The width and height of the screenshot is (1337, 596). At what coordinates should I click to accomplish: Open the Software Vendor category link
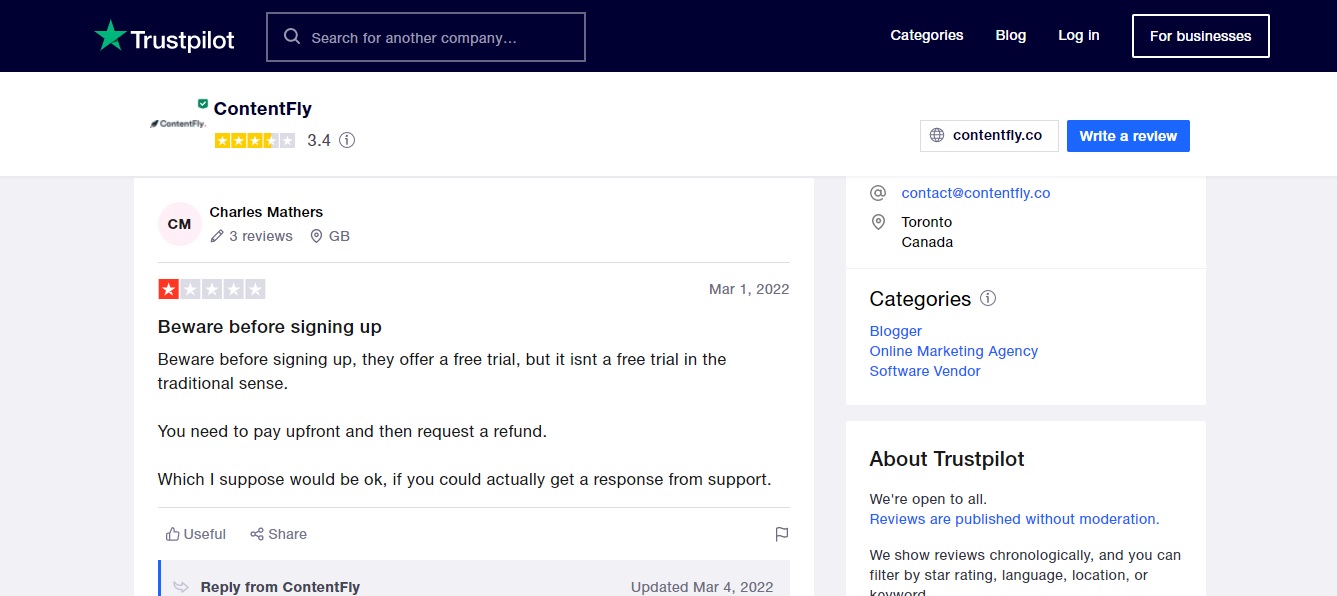click(925, 371)
